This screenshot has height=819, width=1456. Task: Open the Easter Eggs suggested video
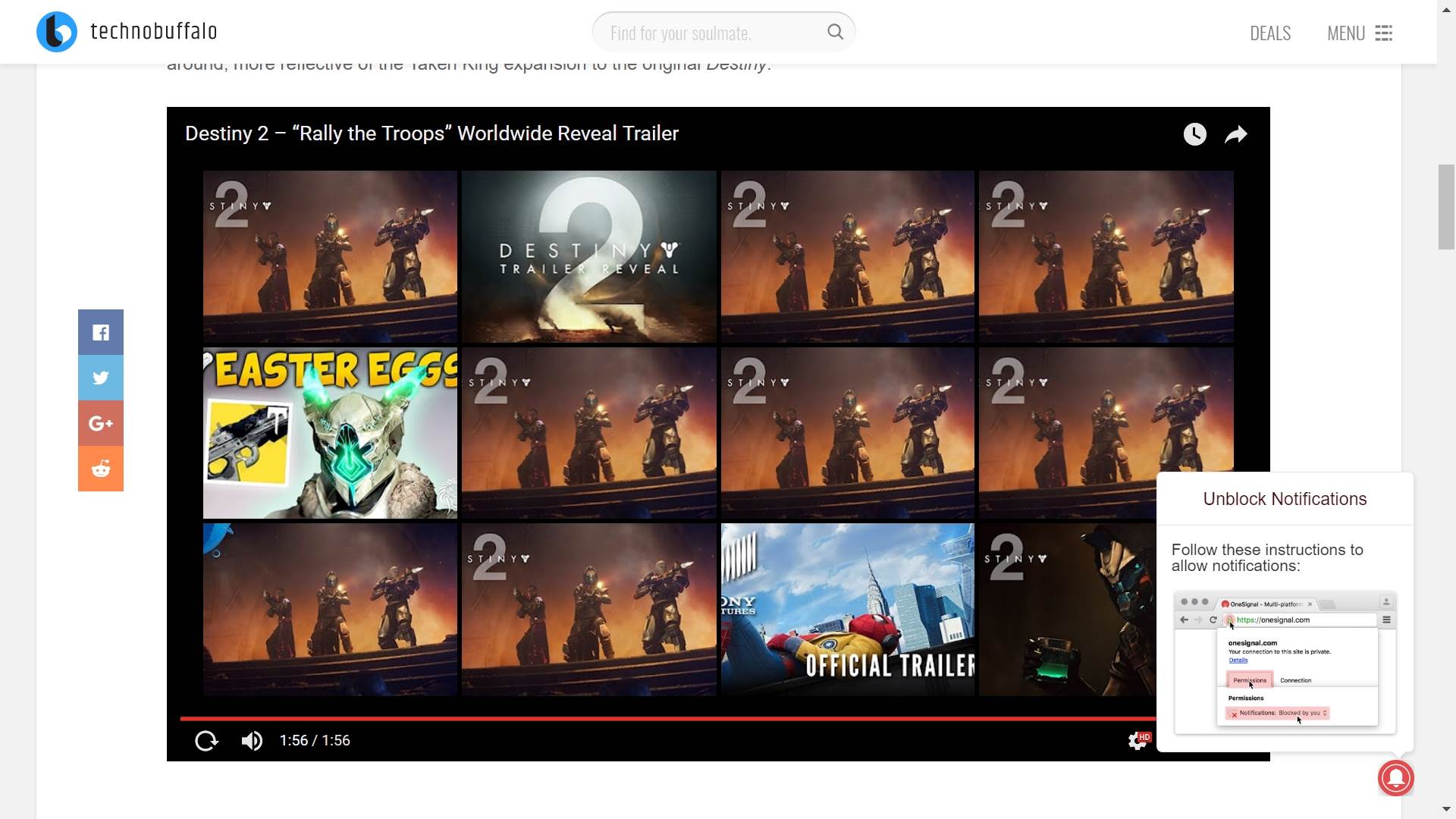point(330,433)
